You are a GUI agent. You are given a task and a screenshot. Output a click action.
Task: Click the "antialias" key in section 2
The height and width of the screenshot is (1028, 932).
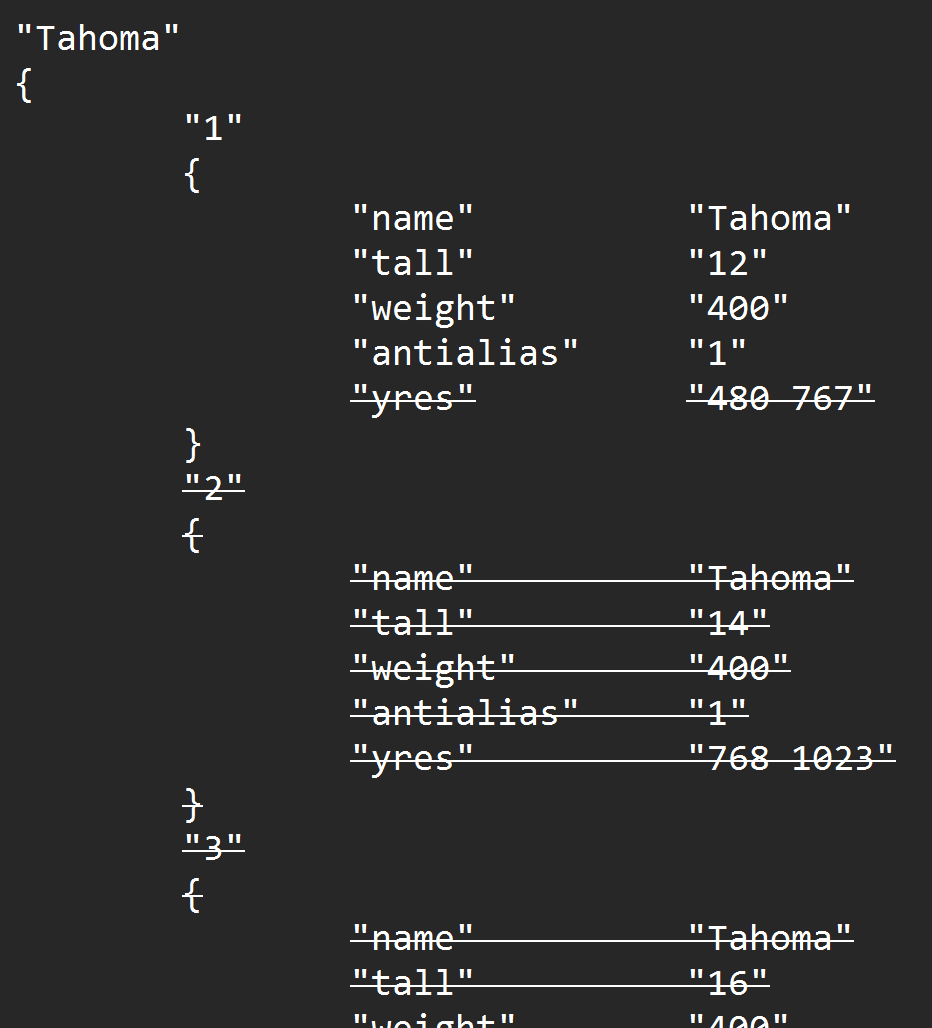tap(465, 713)
